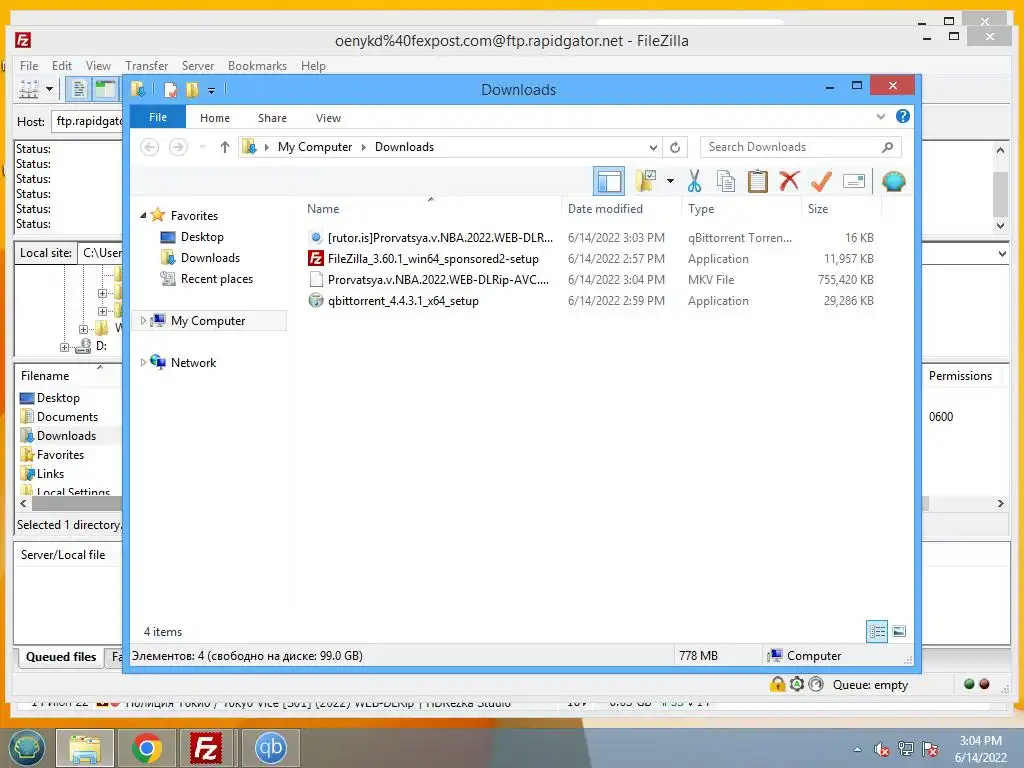Open FileZilla's Edit menu
The width and height of the screenshot is (1024, 768).
pyautogui.click(x=62, y=66)
